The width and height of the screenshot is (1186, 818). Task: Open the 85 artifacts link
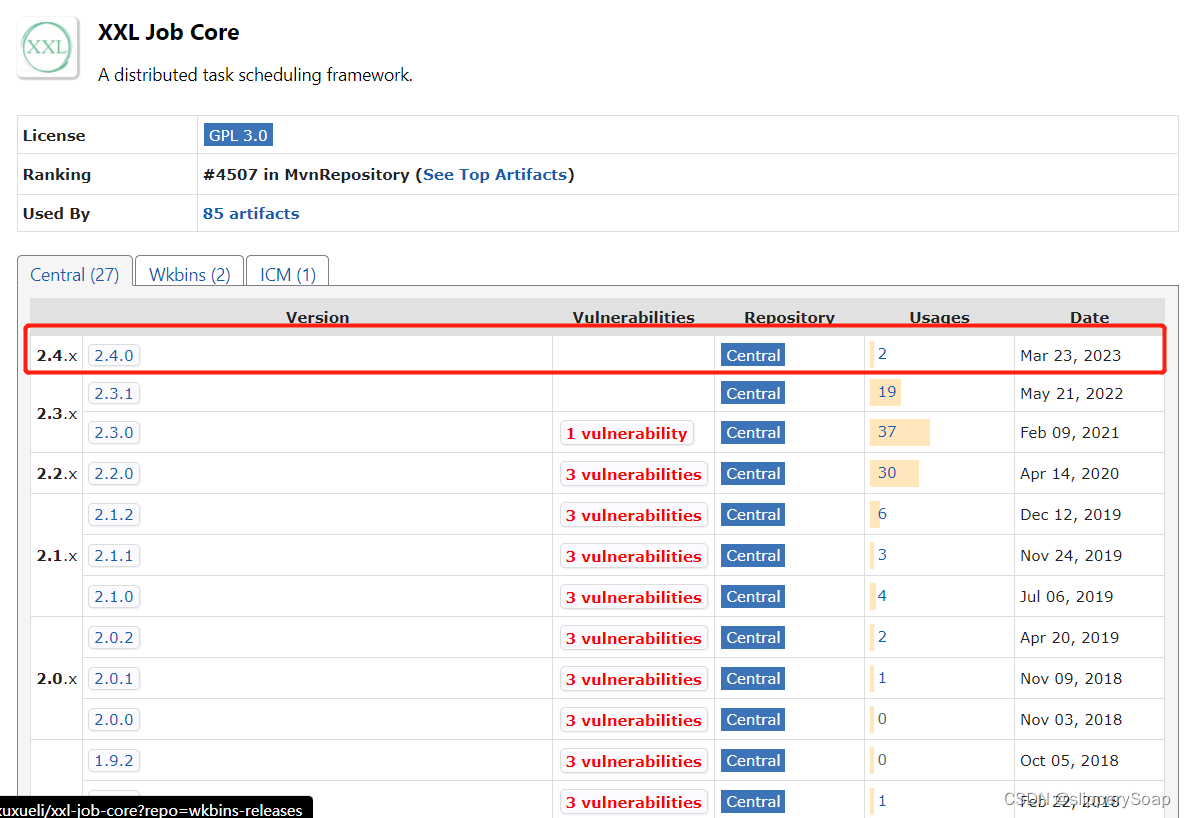point(251,213)
